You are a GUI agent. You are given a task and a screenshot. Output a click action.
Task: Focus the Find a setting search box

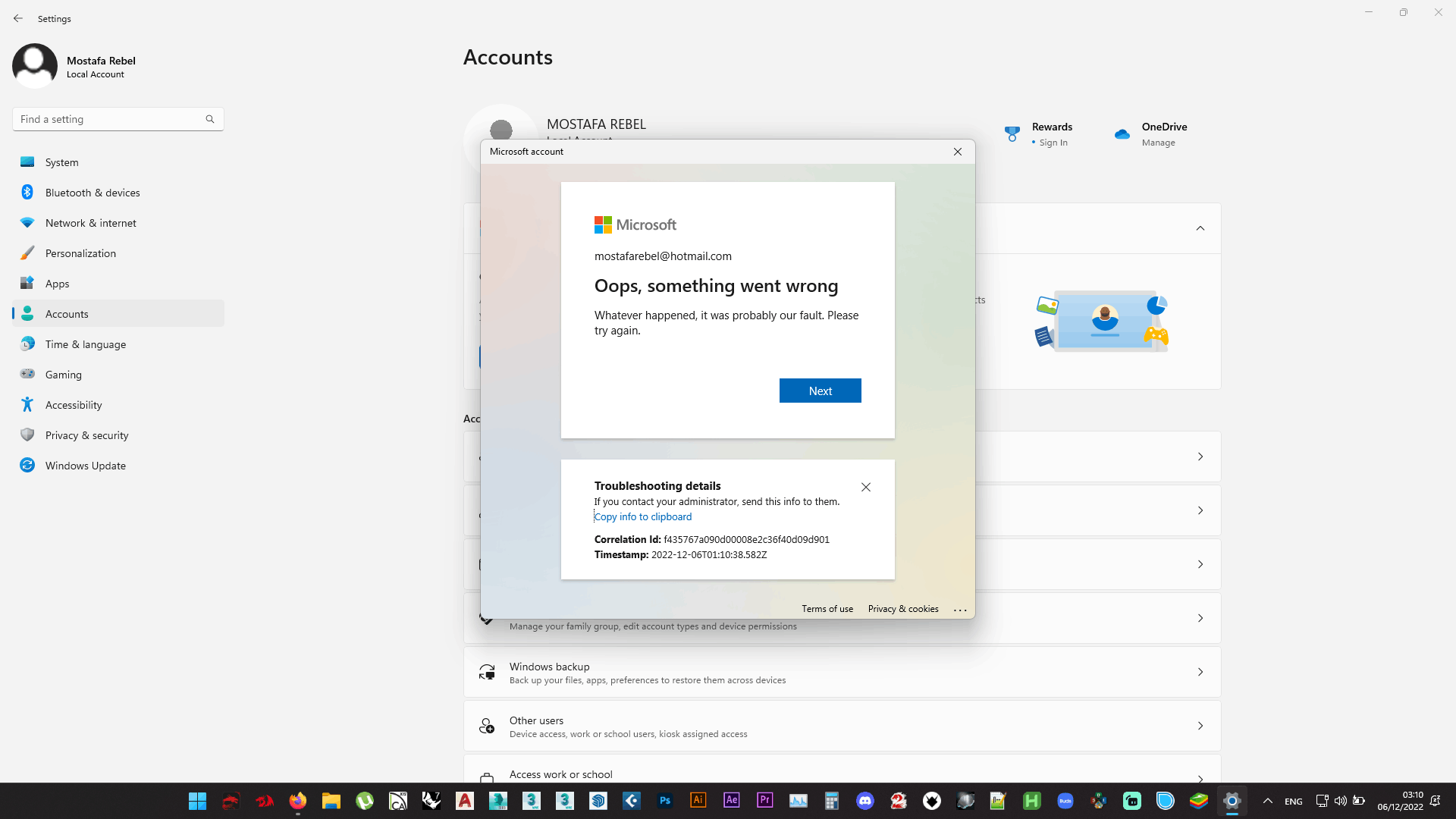pos(118,119)
